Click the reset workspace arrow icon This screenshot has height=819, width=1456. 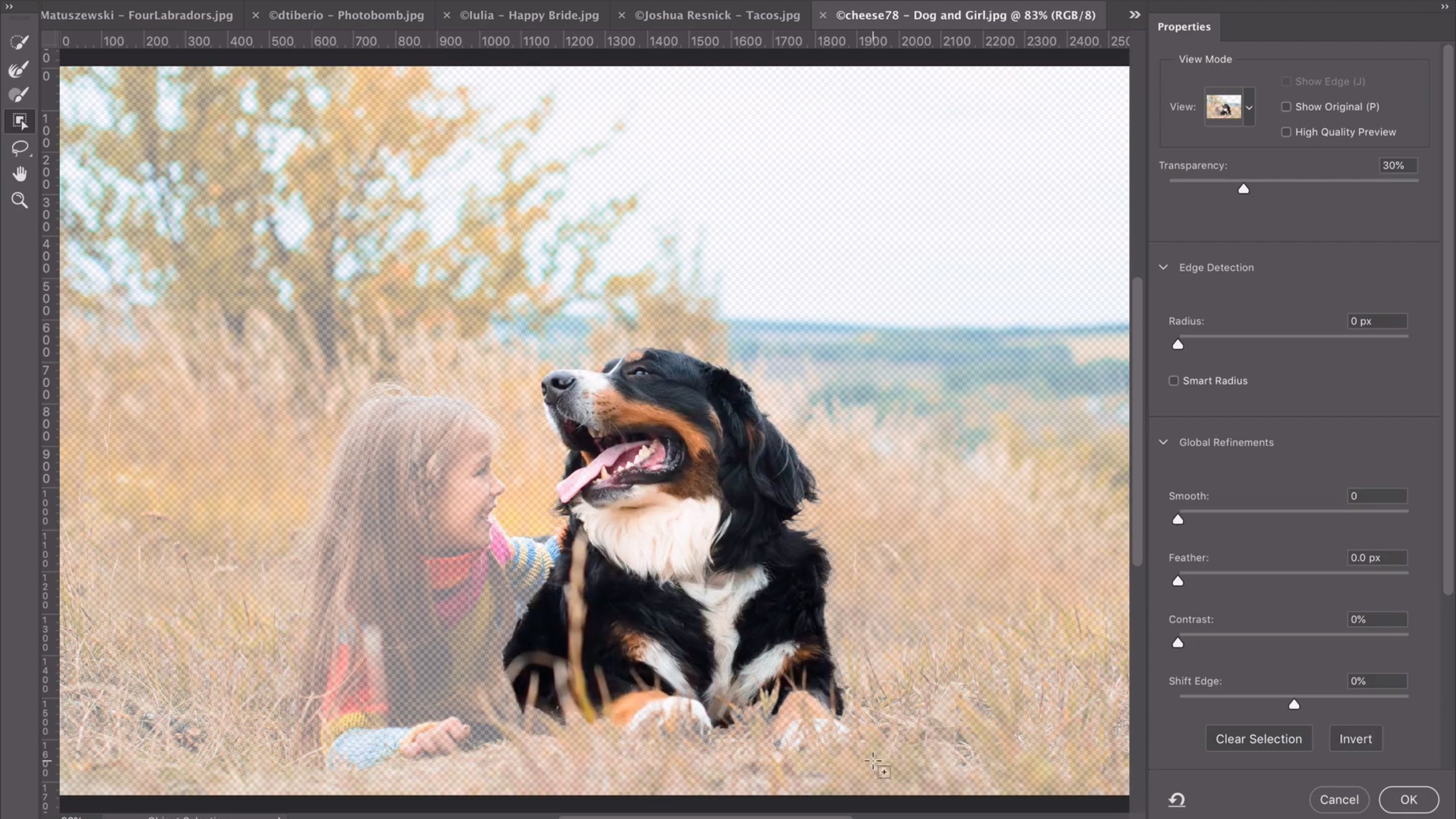coord(1177,799)
